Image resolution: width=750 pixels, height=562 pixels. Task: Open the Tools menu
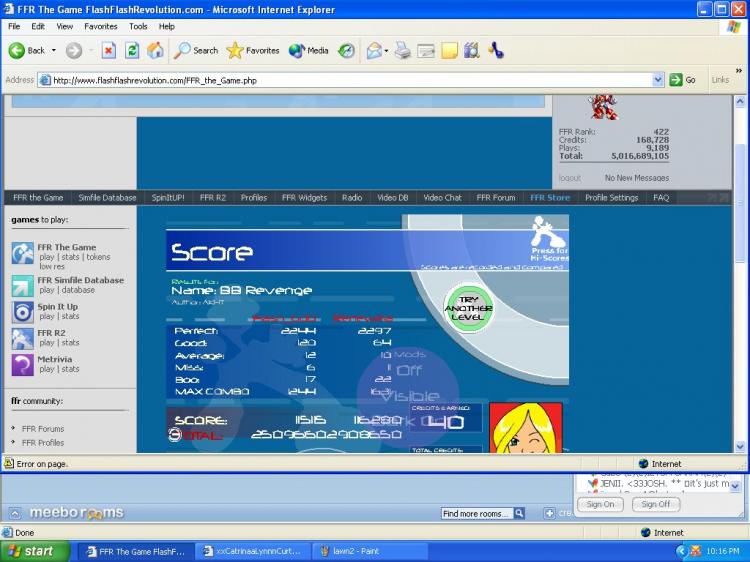click(138, 26)
